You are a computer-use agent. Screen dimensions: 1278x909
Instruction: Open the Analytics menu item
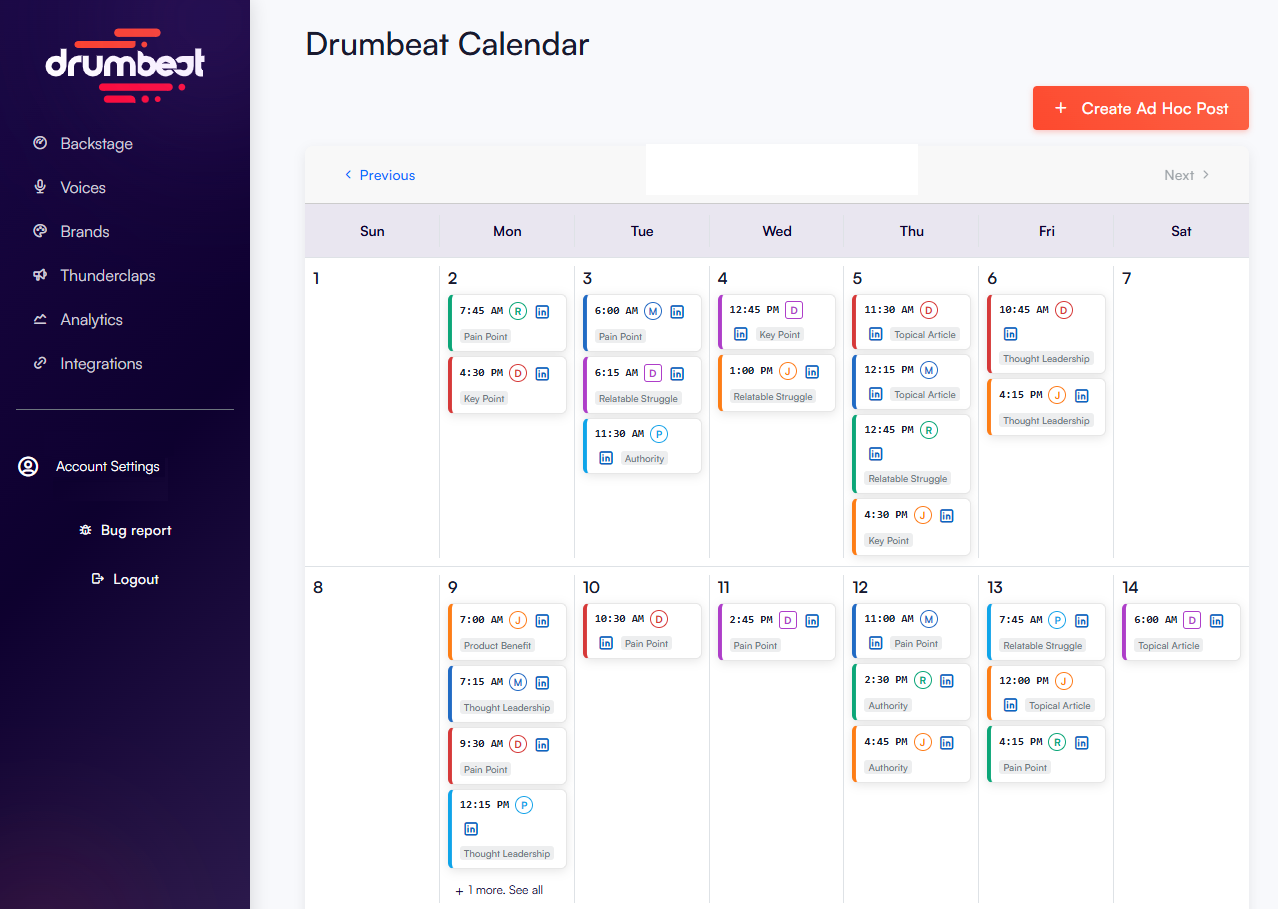[91, 319]
